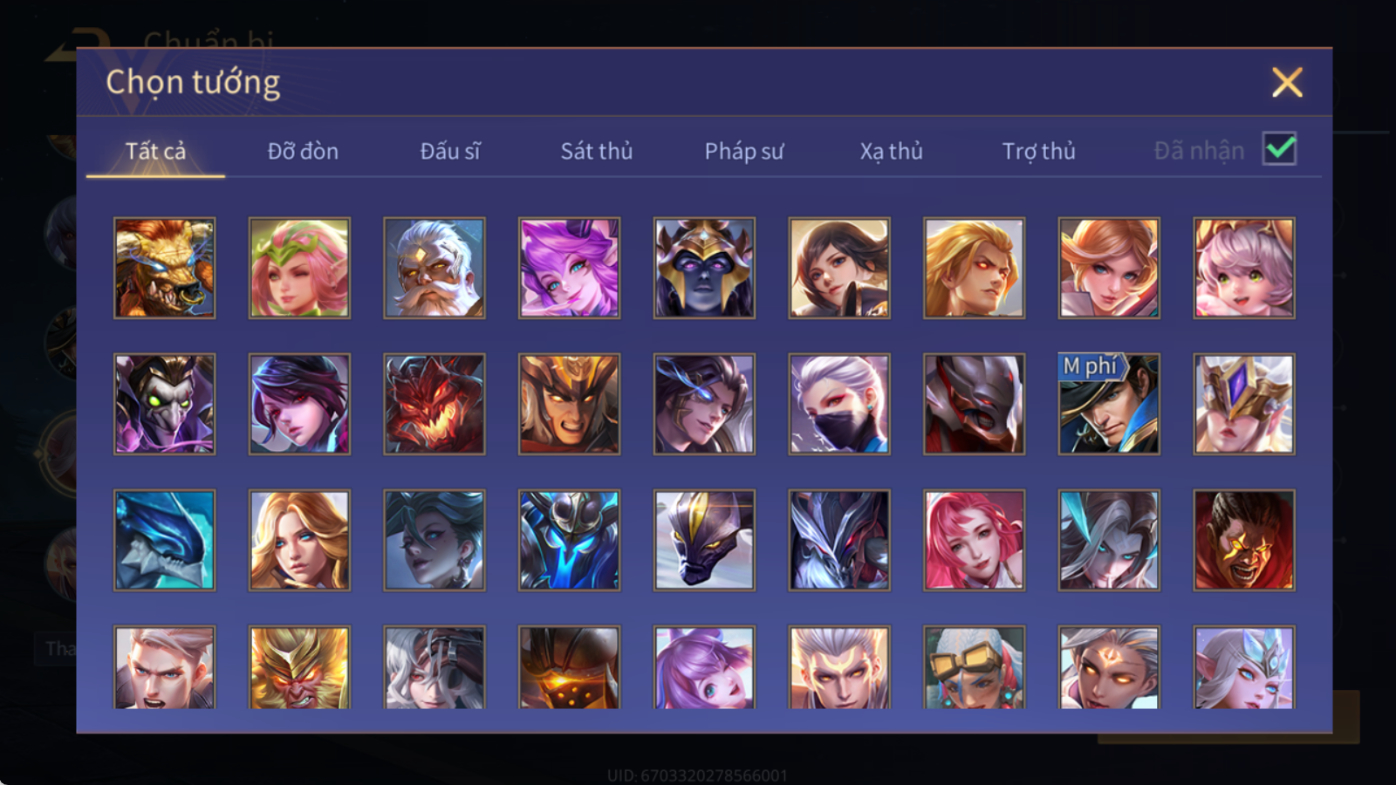
Task: Close the Chọn tướng dialog
Action: pyautogui.click(x=1287, y=82)
